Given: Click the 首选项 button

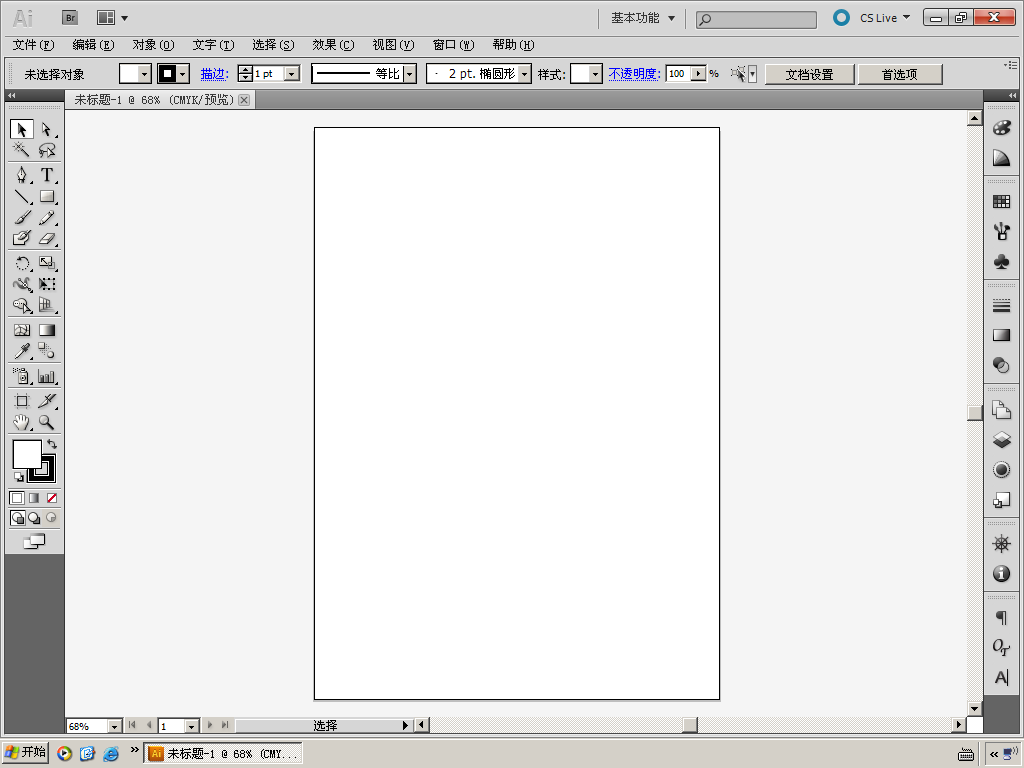Looking at the screenshot, I should point(899,74).
